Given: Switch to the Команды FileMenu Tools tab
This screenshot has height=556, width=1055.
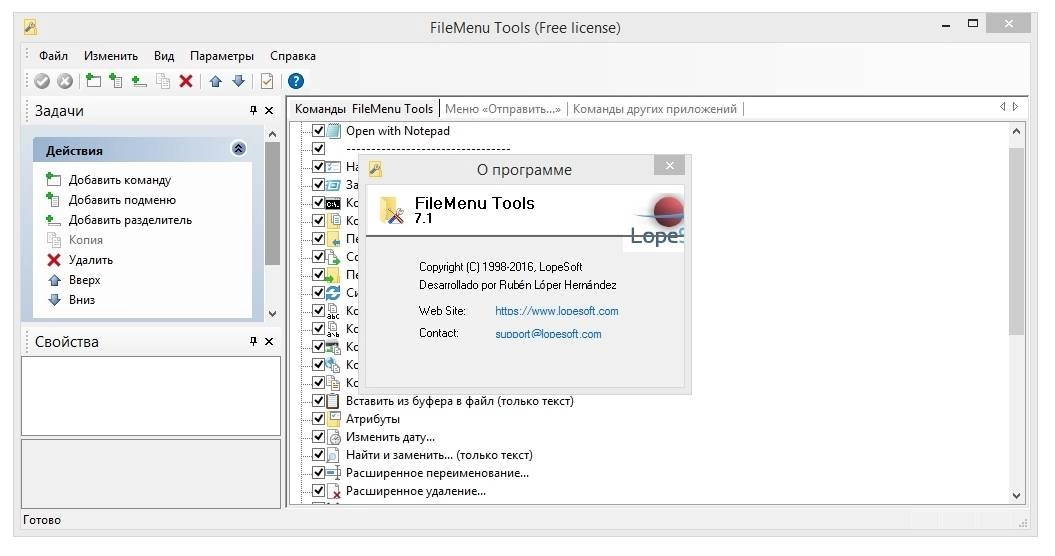Looking at the screenshot, I should pos(364,108).
